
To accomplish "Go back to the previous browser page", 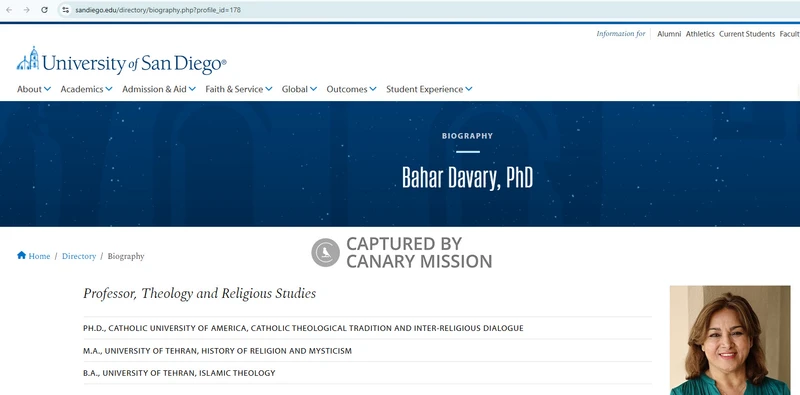I will coord(9,10).
